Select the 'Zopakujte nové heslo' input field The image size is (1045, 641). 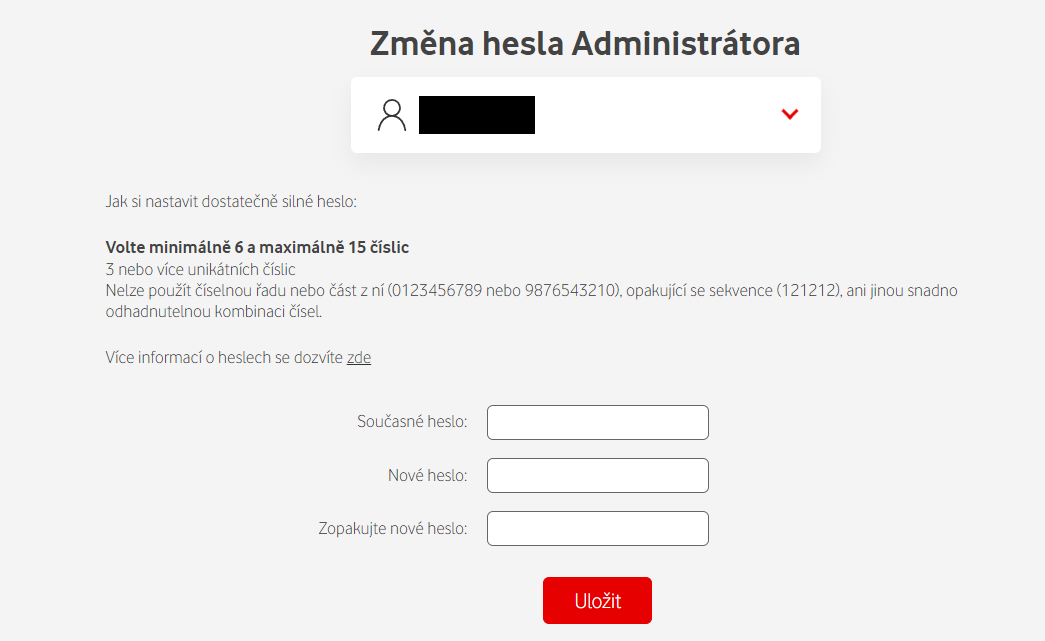(x=597, y=528)
